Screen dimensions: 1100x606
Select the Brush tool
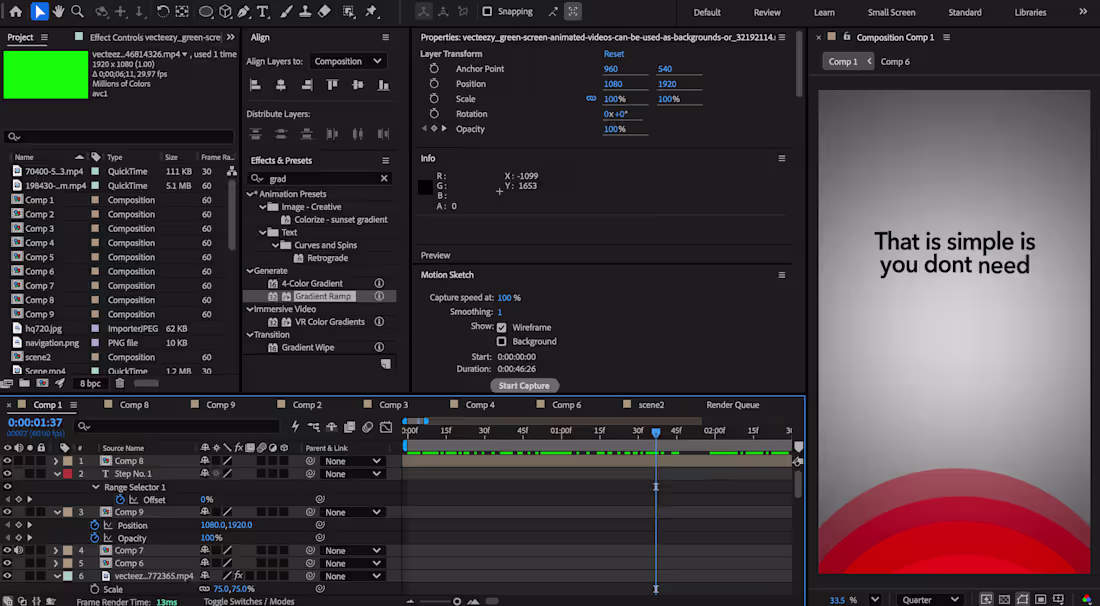tap(287, 11)
